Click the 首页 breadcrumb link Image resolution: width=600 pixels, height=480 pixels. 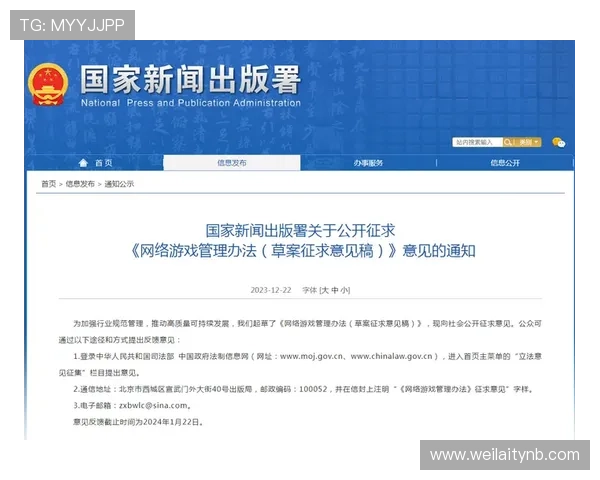(49, 184)
